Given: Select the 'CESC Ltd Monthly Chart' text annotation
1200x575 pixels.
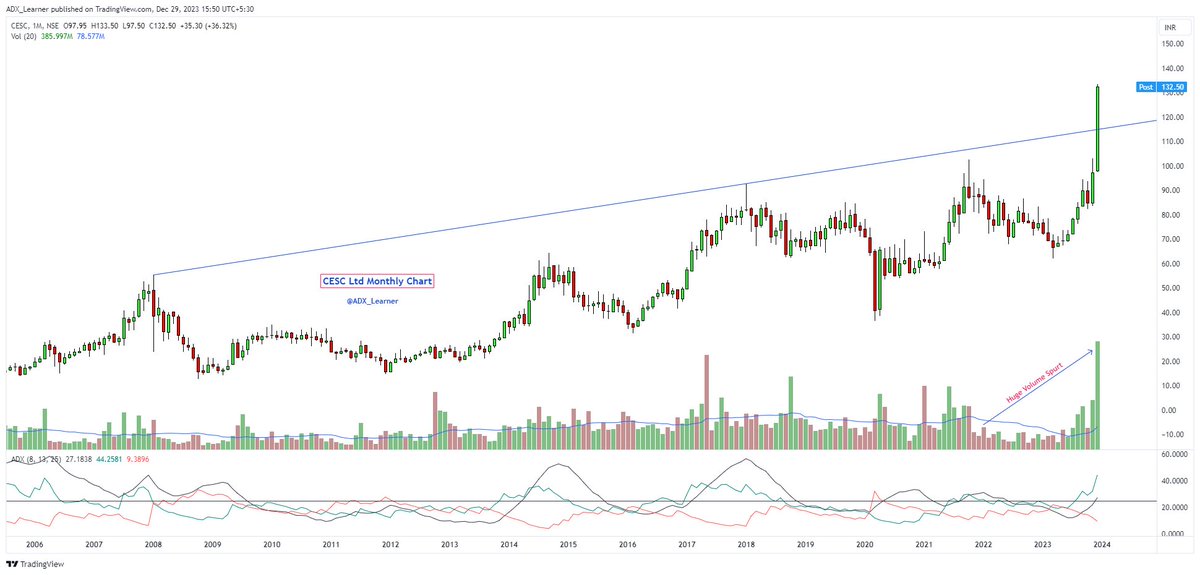Looking at the screenshot, I should [x=377, y=282].
